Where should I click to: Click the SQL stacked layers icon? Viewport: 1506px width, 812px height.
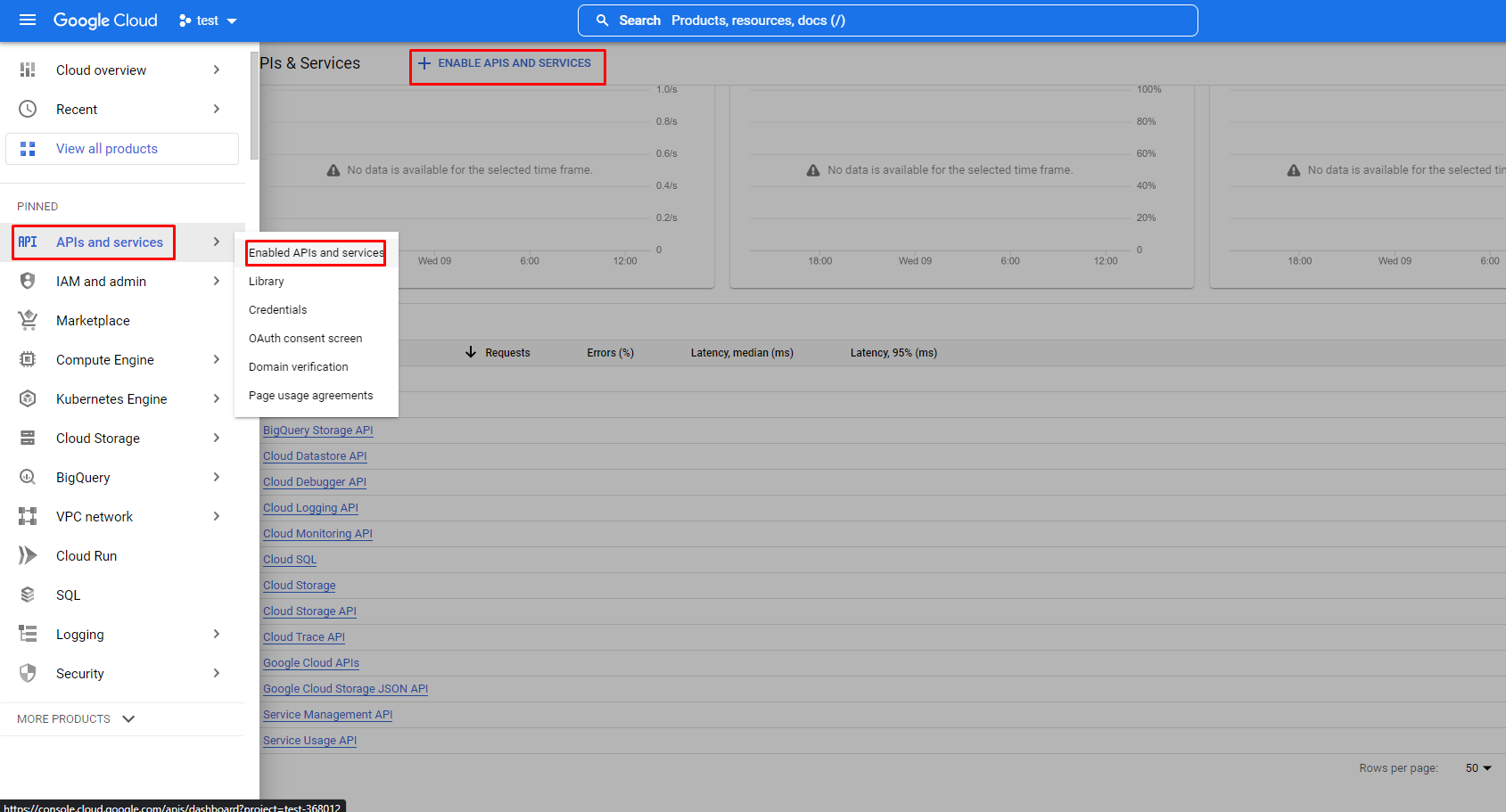(28, 595)
